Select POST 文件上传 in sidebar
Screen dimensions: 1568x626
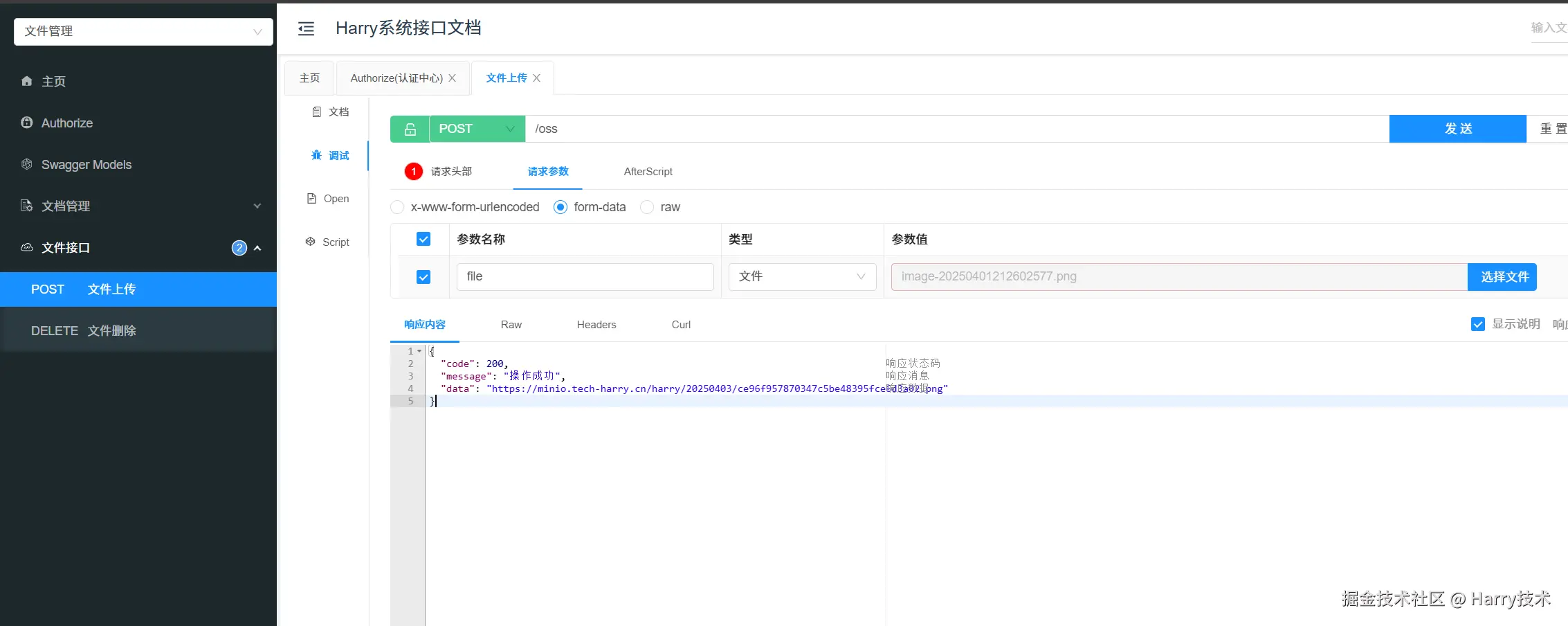(138, 289)
